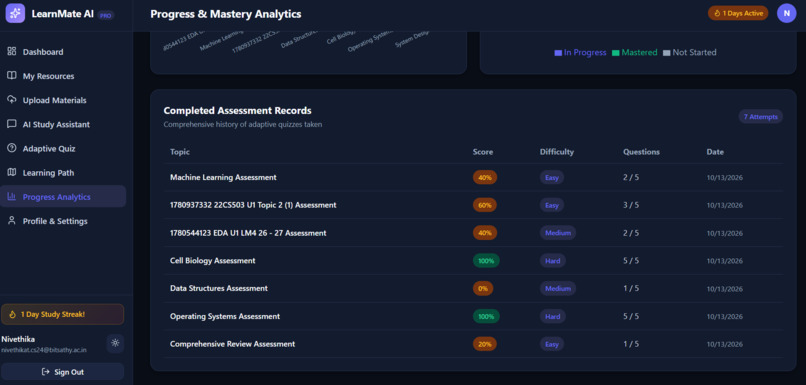Click 40% score badge of Machine Learning
The image size is (806, 385).
coord(485,177)
